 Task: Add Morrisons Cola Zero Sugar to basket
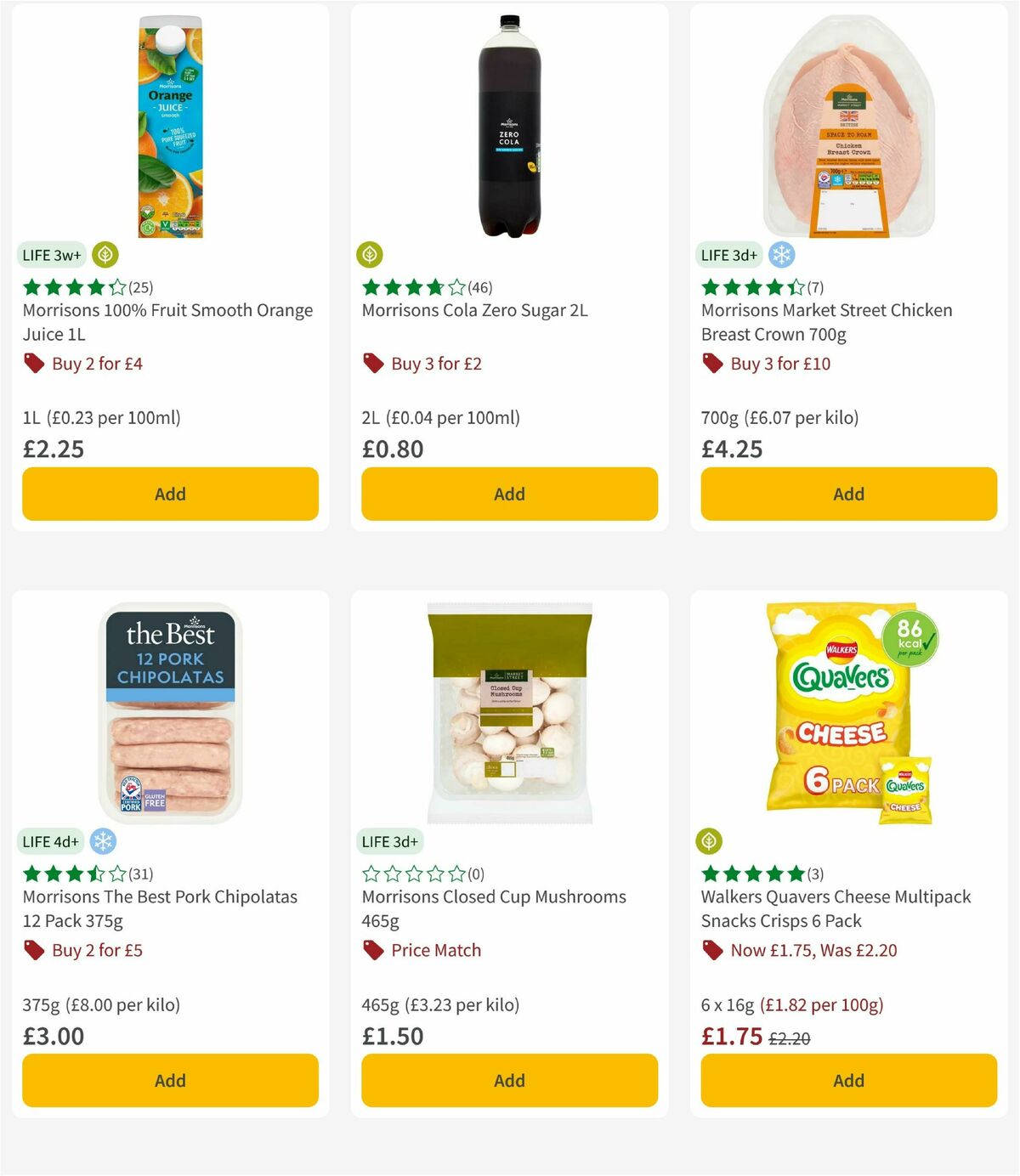(x=509, y=494)
